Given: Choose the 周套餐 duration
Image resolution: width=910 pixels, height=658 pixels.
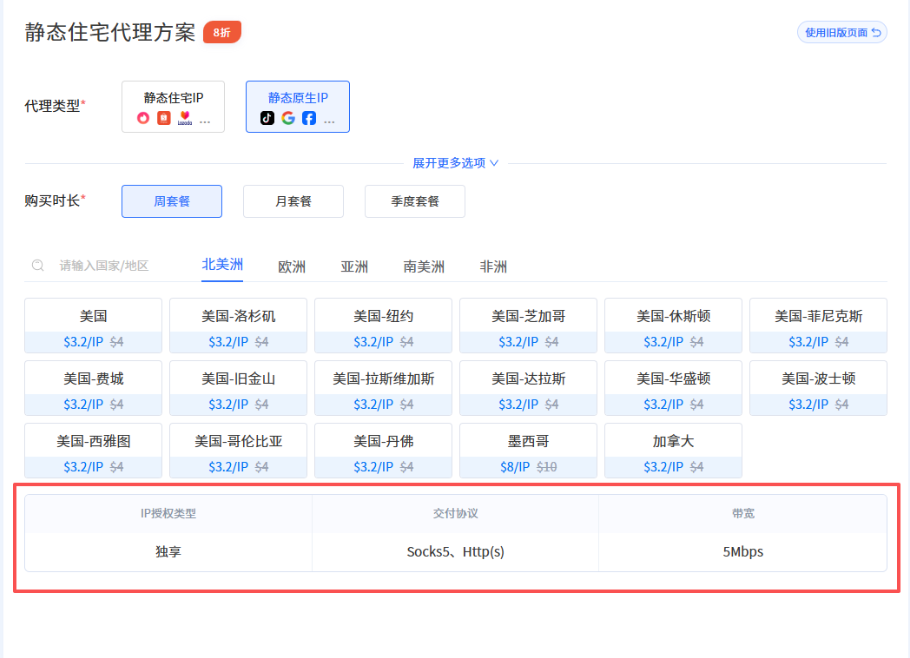Looking at the screenshot, I should pyautogui.click(x=172, y=201).
